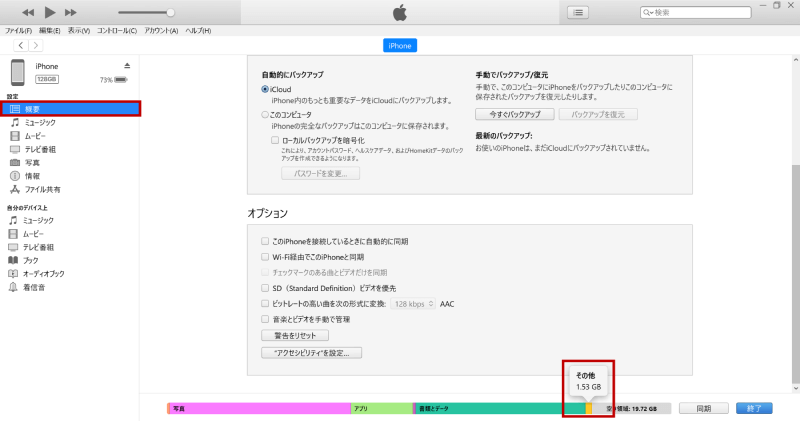Click the rewind playback button
This screenshot has height=421, width=800.
28,12
